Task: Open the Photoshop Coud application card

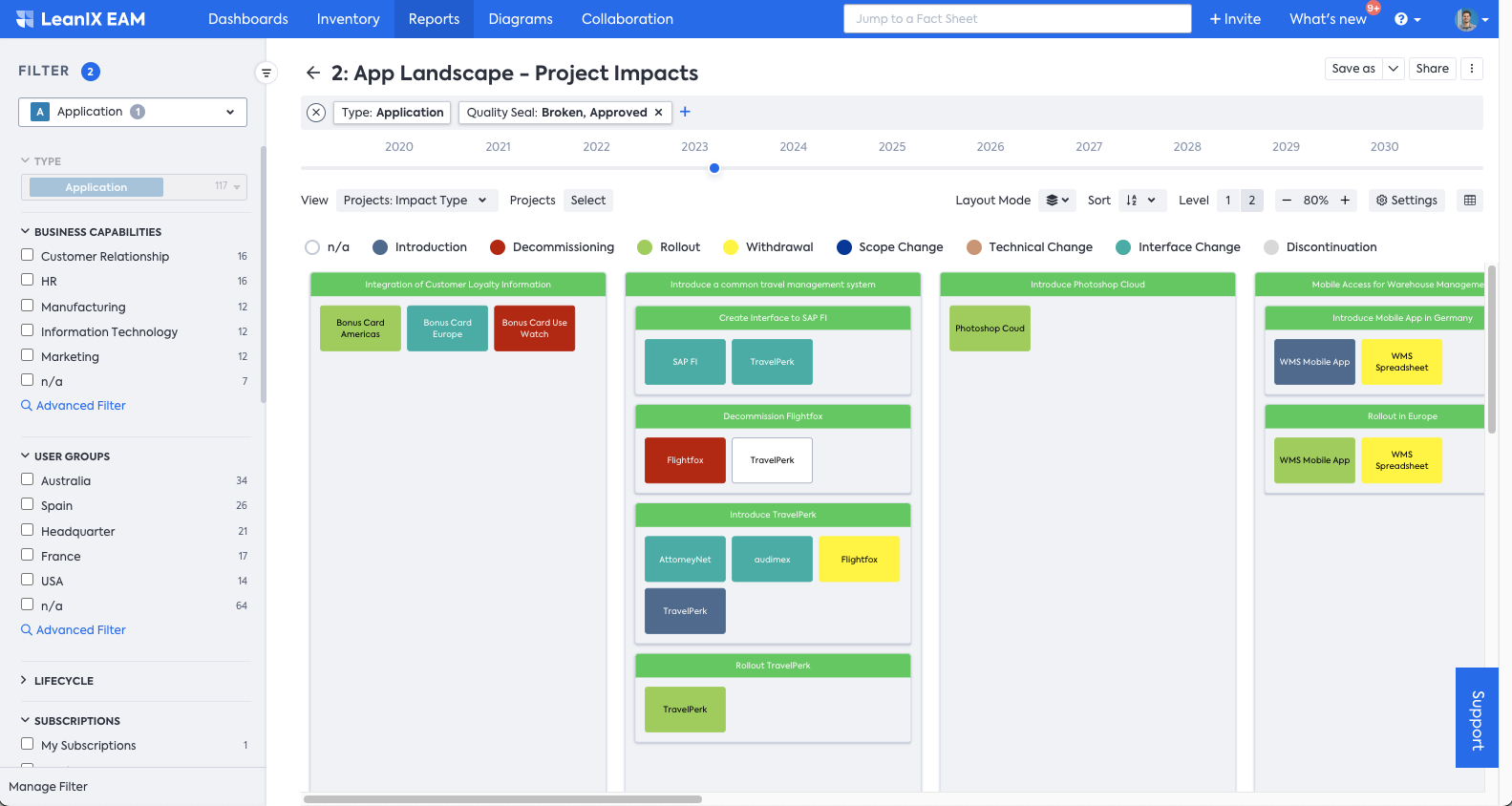Action: pos(990,329)
